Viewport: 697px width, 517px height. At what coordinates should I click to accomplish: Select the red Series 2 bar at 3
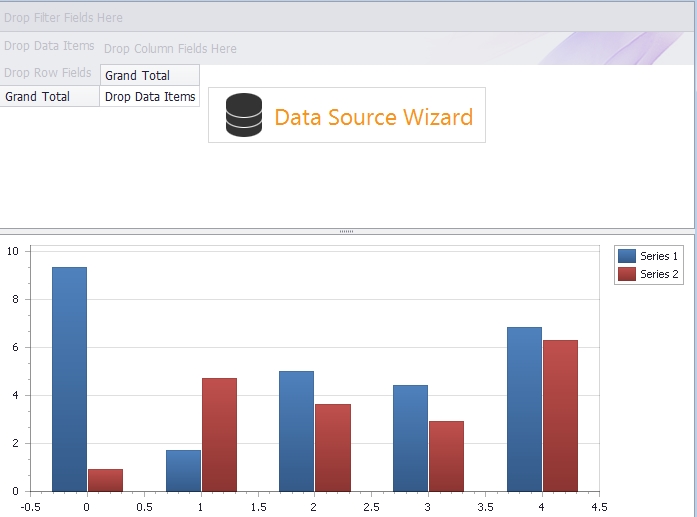pyautogui.click(x=446, y=456)
